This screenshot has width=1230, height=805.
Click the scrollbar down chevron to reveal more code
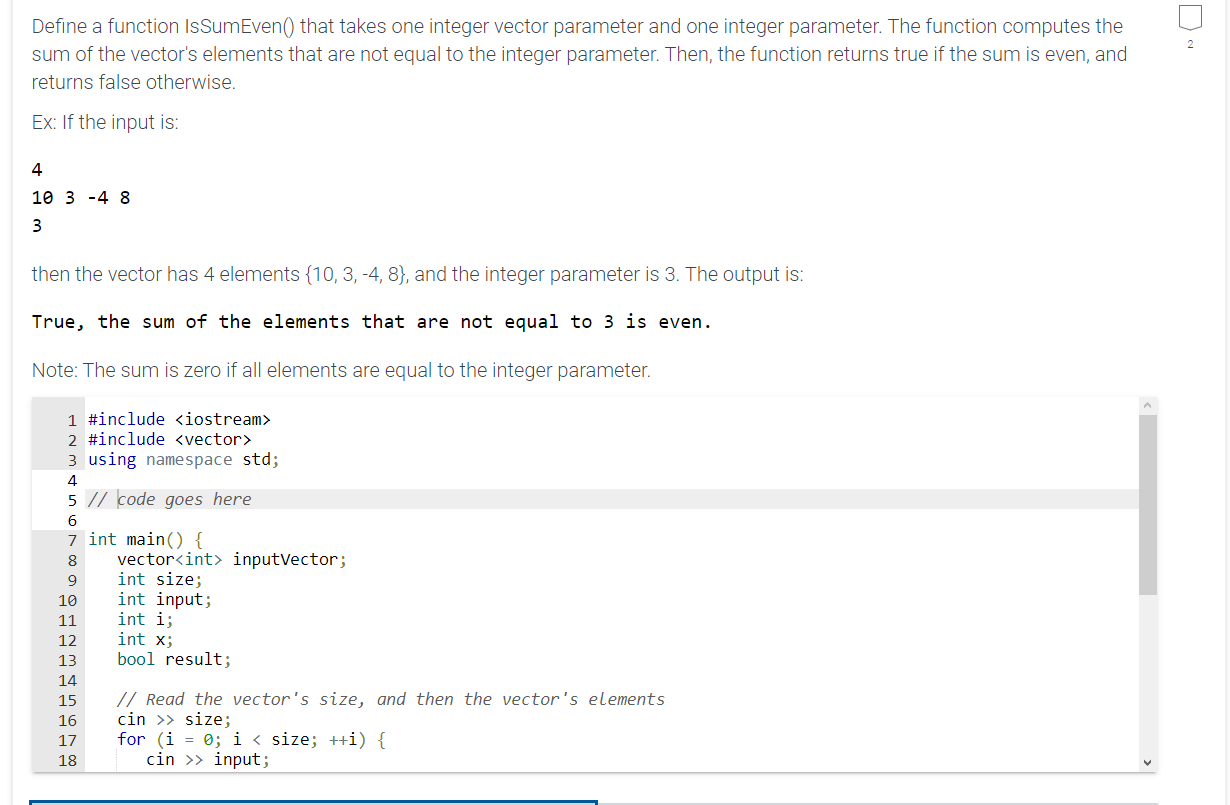pyautogui.click(x=1148, y=761)
